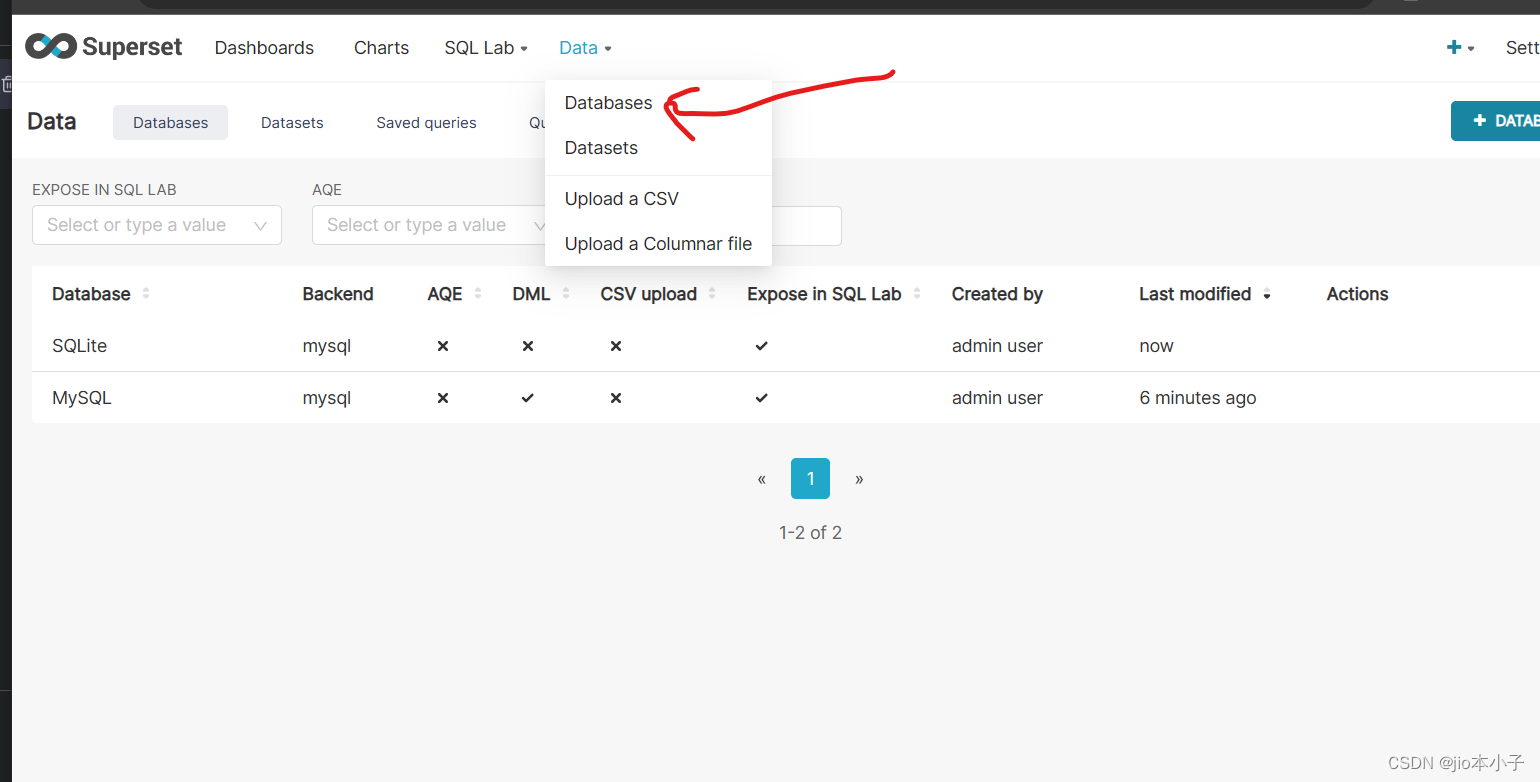Toggle Last modified sort arrow
This screenshot has height=782, width=1540.
(x=1267, y=294)
